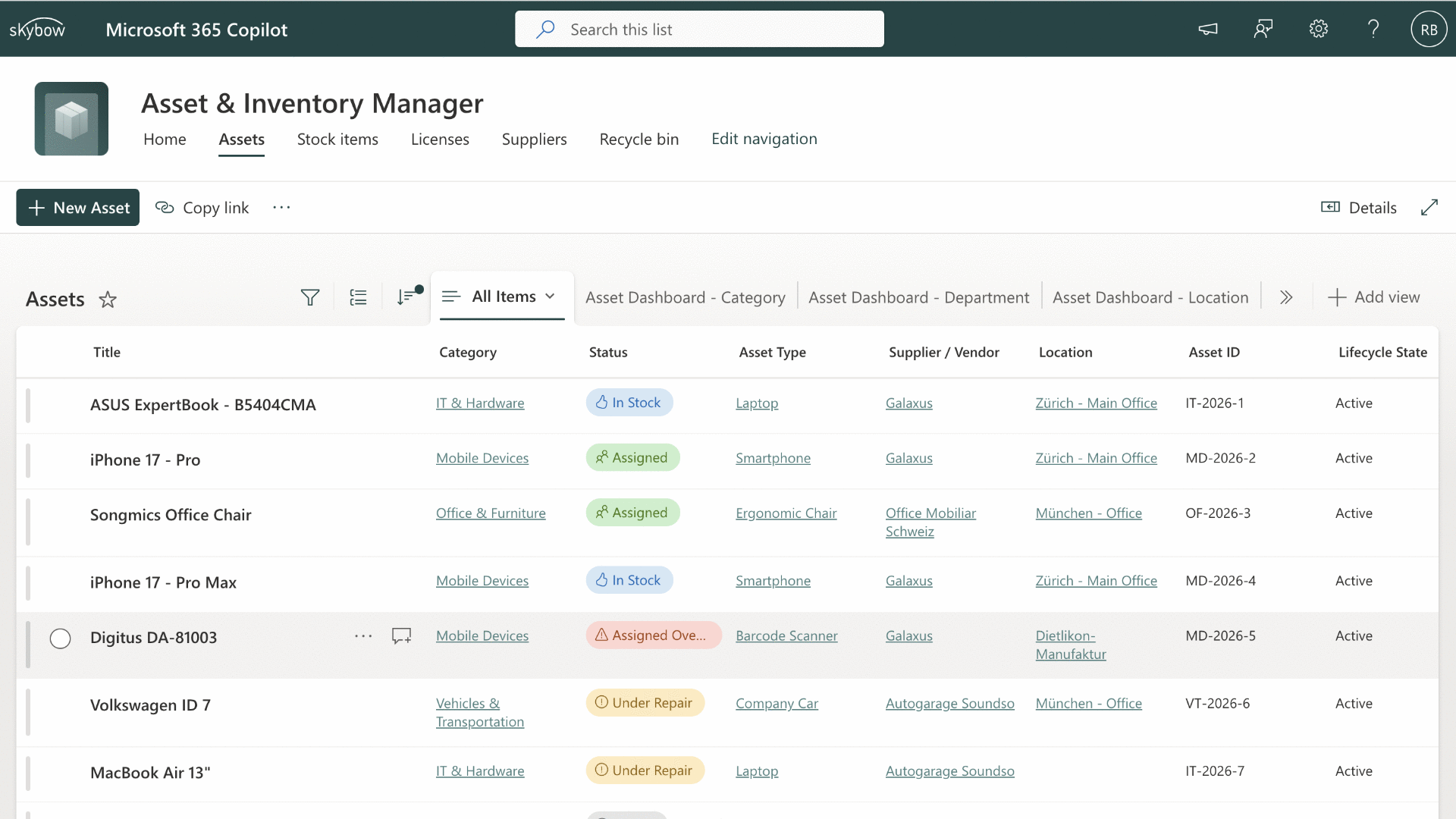The height and width of the screenshot is (819, 1456).
Task: Click Copy link
Action: coord(202,207)
